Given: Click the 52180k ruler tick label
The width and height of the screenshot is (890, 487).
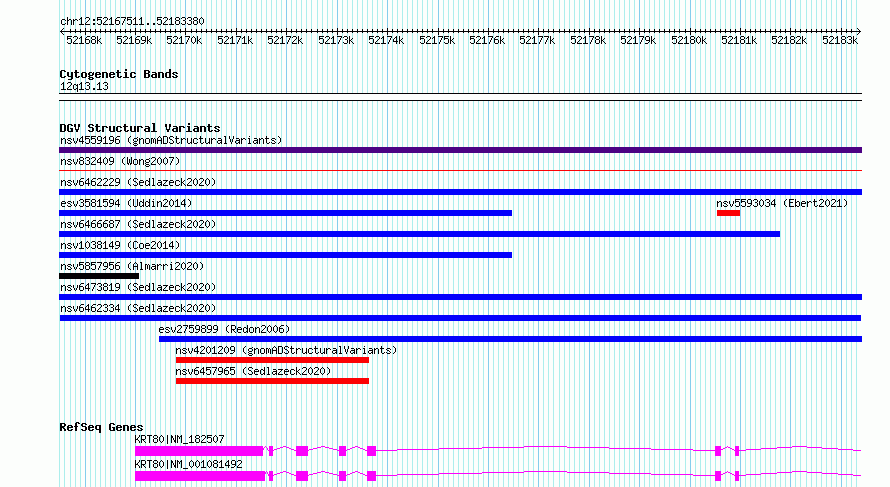Looking at the screenshot, I should (x=689, y=40).
